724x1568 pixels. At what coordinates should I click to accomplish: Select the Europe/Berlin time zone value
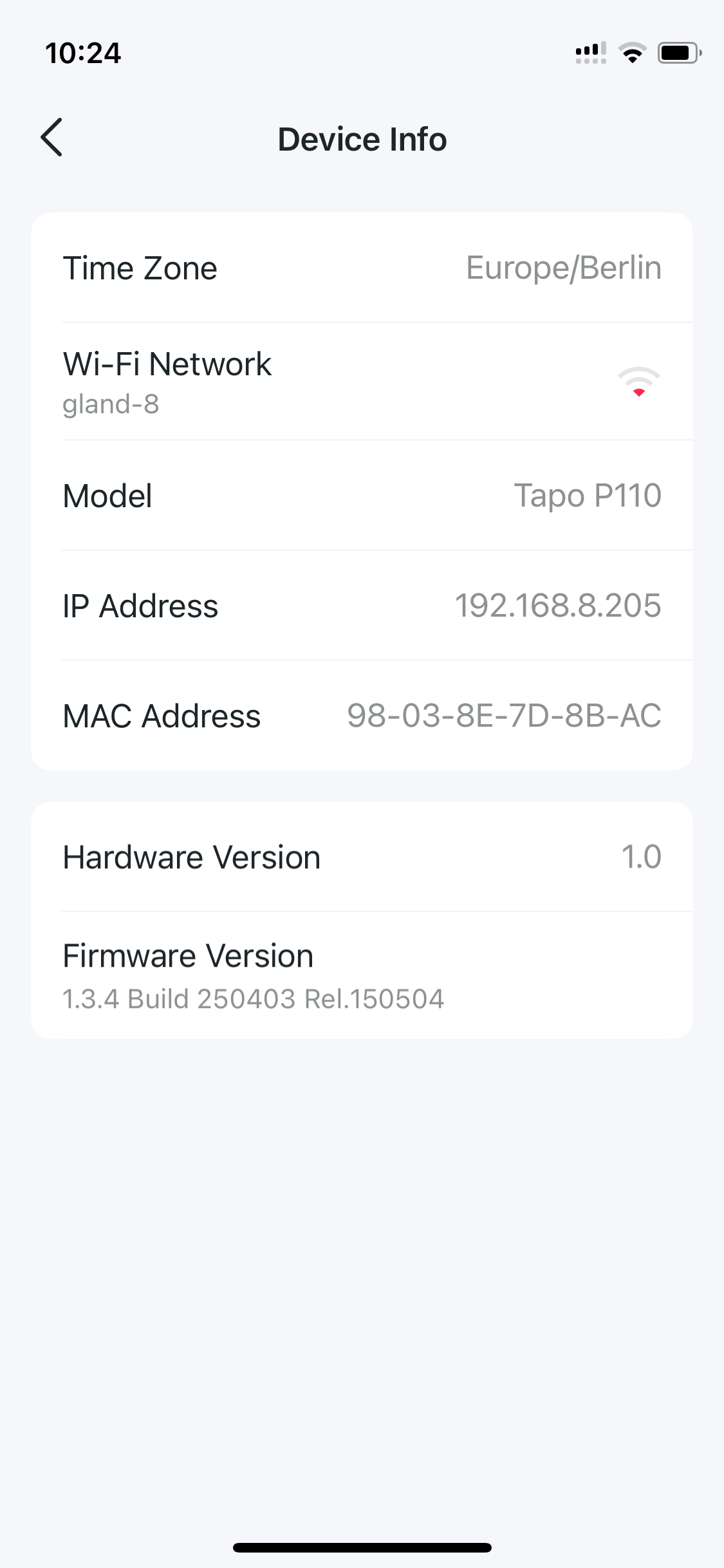(563, 268)
